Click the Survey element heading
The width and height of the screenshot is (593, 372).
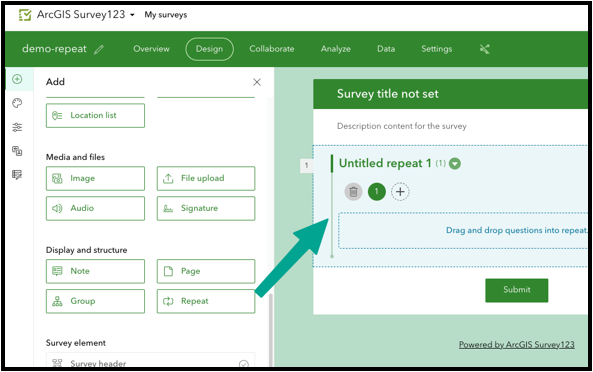pos(76,343)
